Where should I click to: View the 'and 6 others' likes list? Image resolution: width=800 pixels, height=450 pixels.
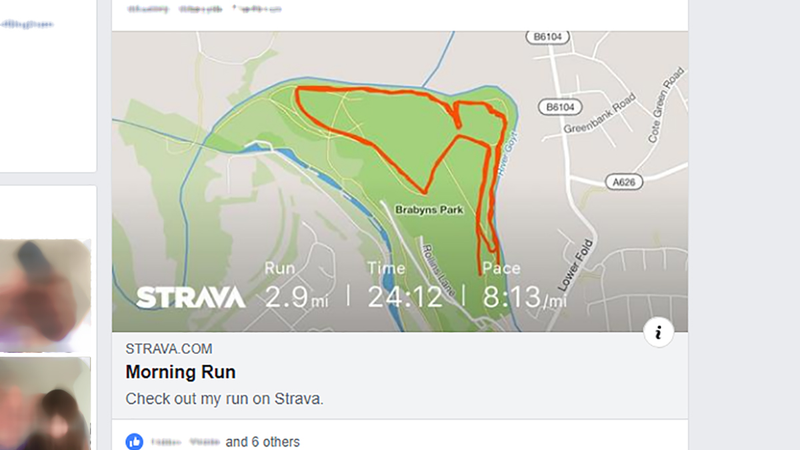tap(263, 442)
